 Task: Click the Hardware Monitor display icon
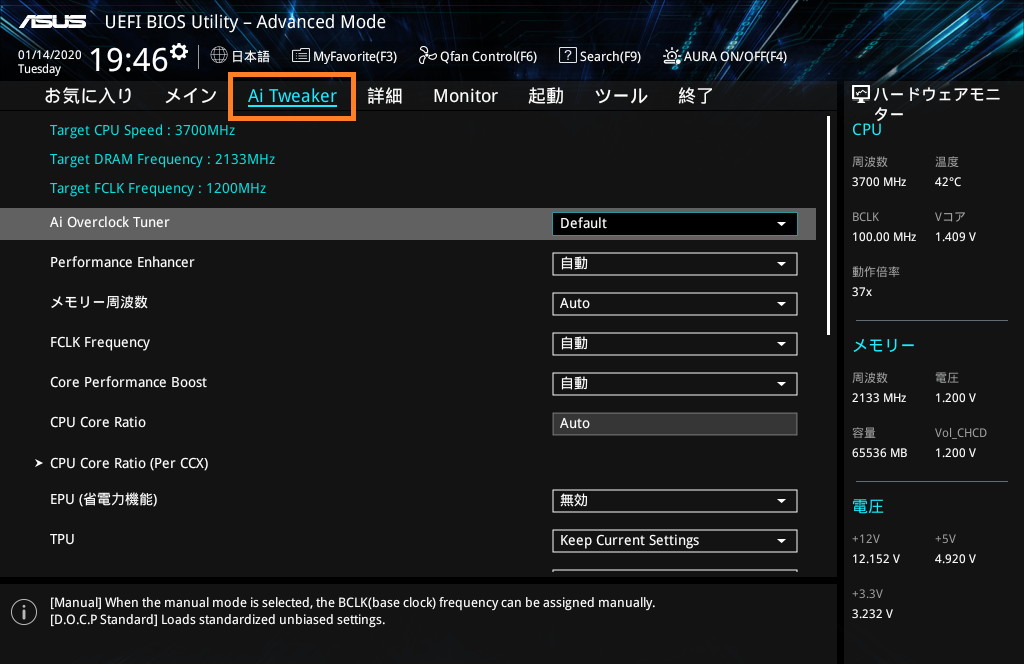861,95
